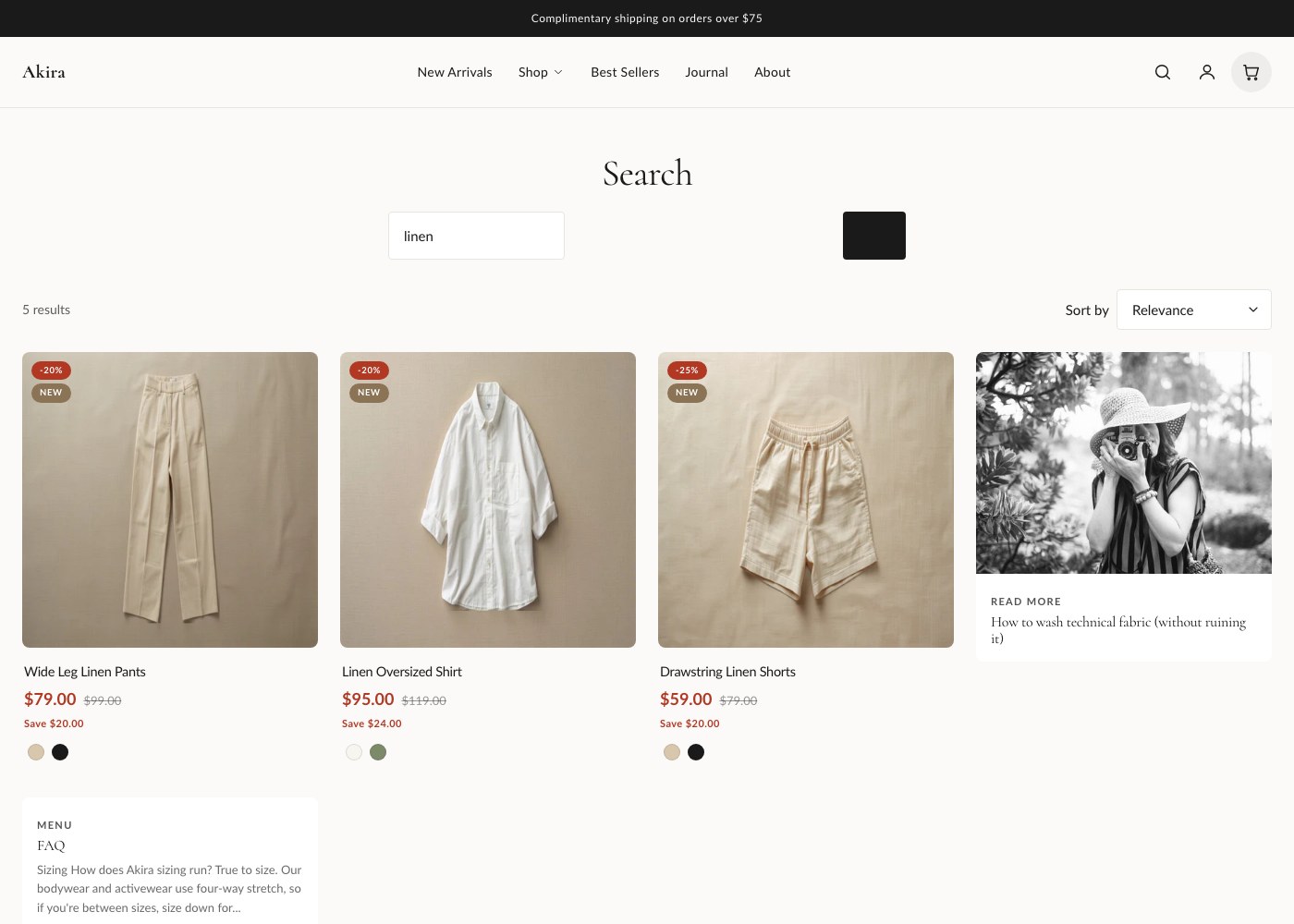This screenshot has height=924, width=1294.
Task: Go to New Arrivals
Action: (x=455, y=72)
